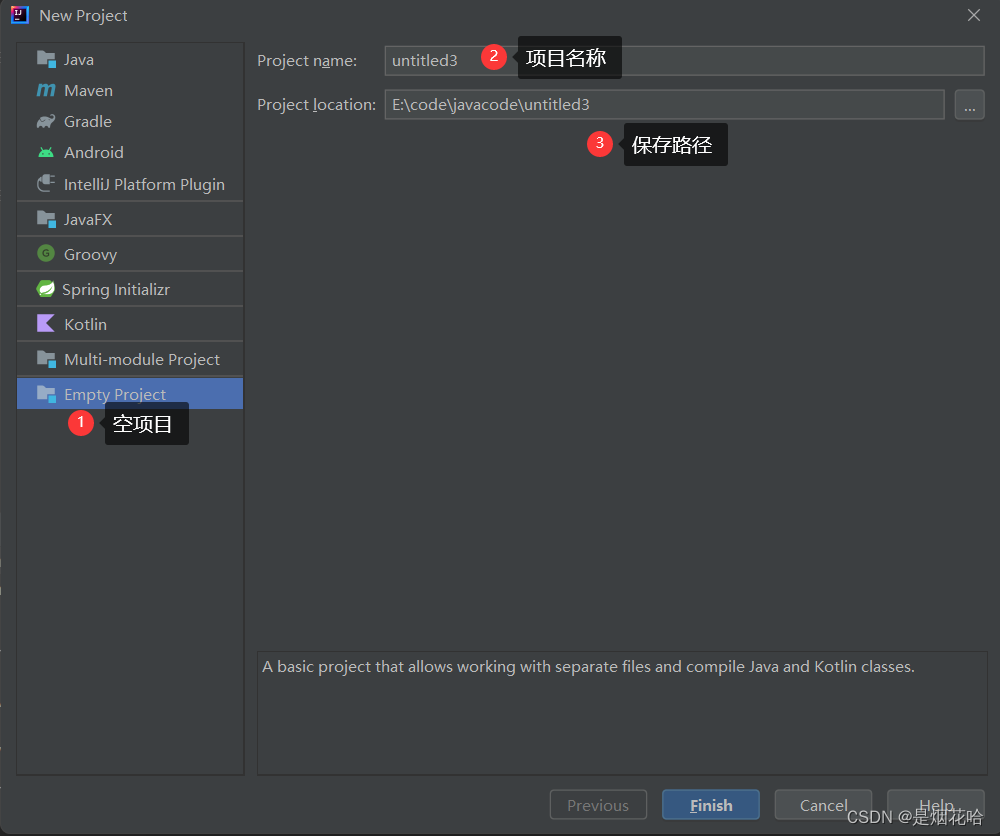Click the Help button
Screen dimensions: 1000x836
(x=936, y=805)
